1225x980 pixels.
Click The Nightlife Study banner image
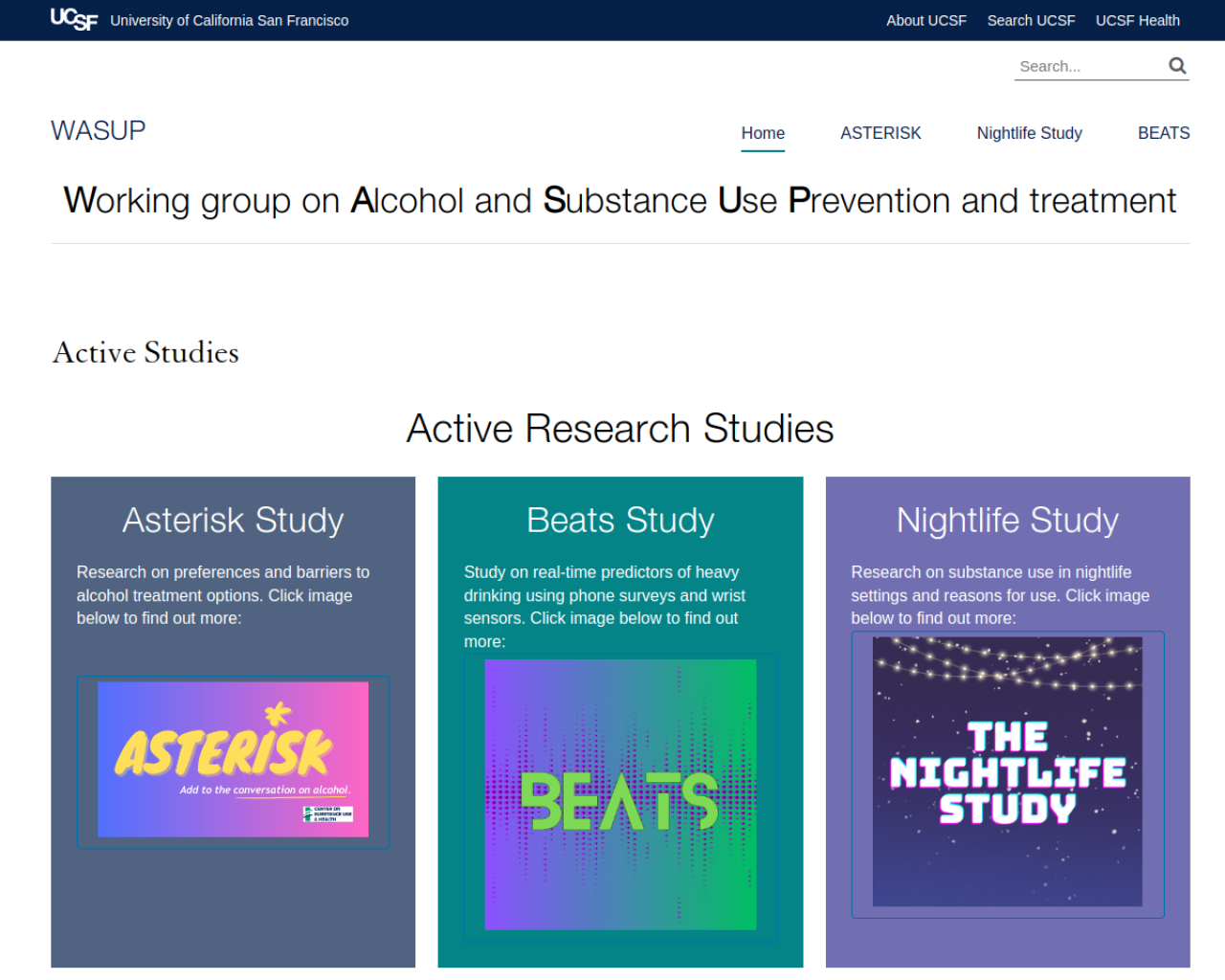[1007, 771]
